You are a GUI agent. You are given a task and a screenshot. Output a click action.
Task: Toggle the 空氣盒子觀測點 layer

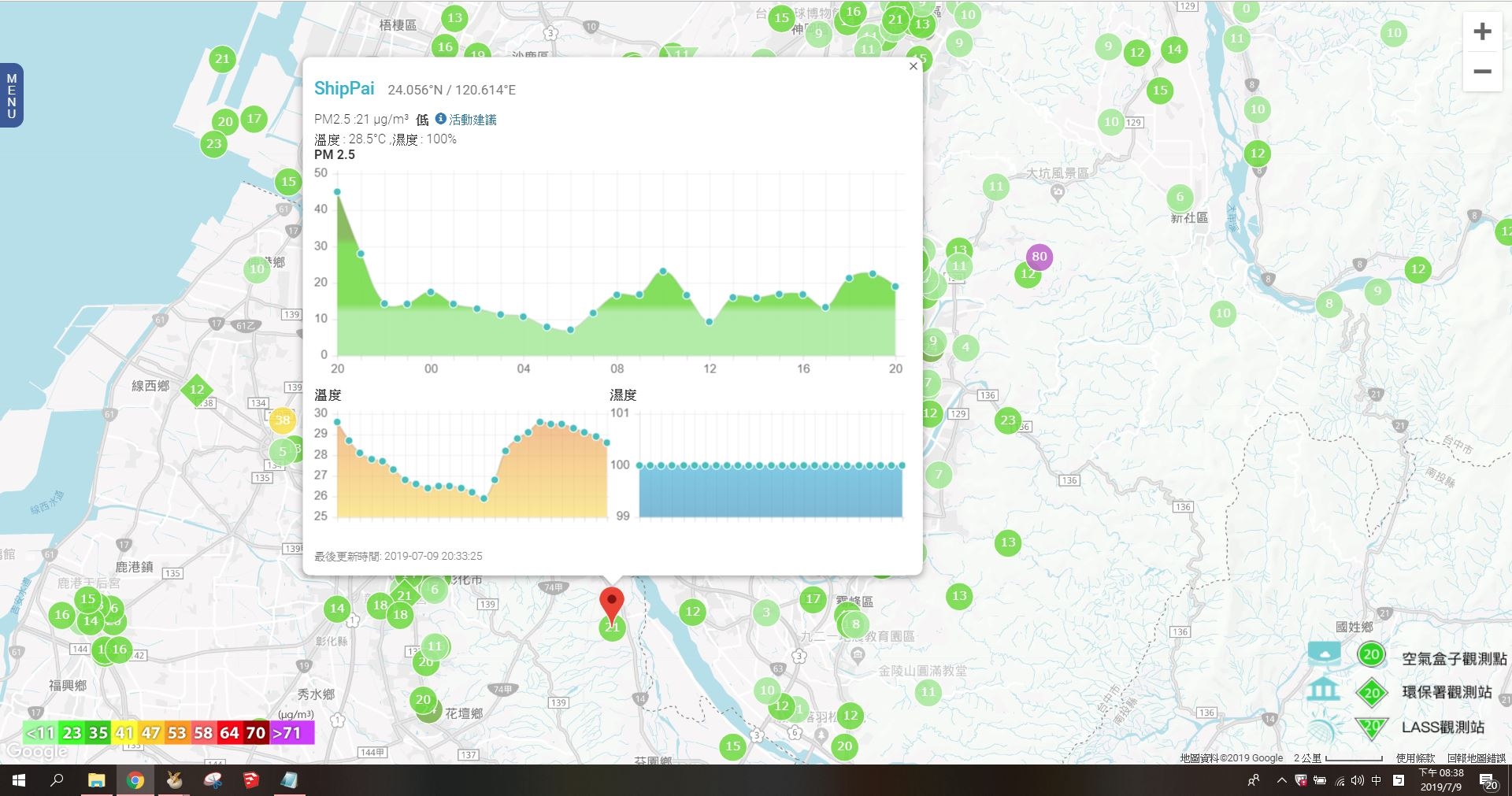click(x=1454, y=659)
